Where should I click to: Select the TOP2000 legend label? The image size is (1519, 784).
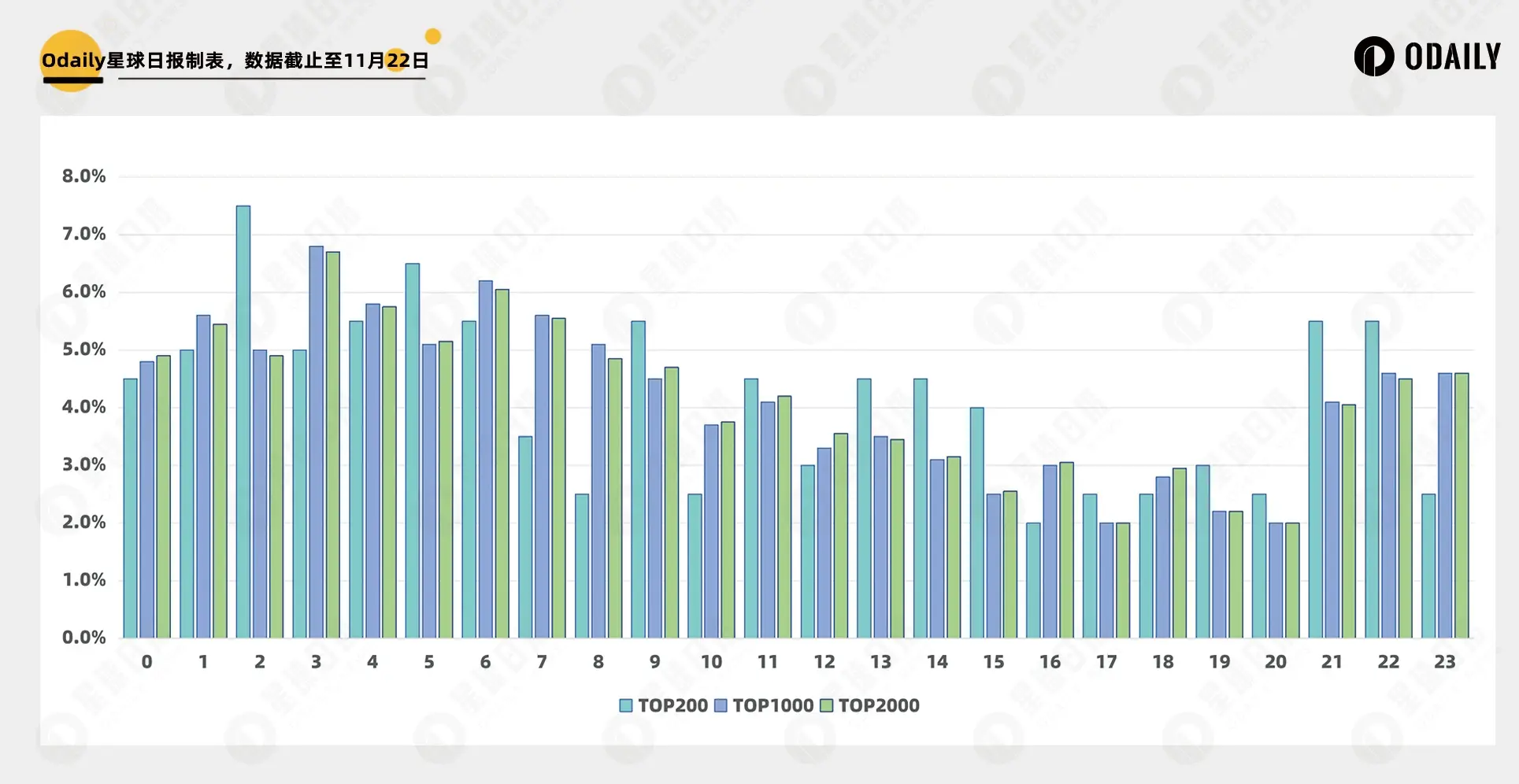(879, 705)
